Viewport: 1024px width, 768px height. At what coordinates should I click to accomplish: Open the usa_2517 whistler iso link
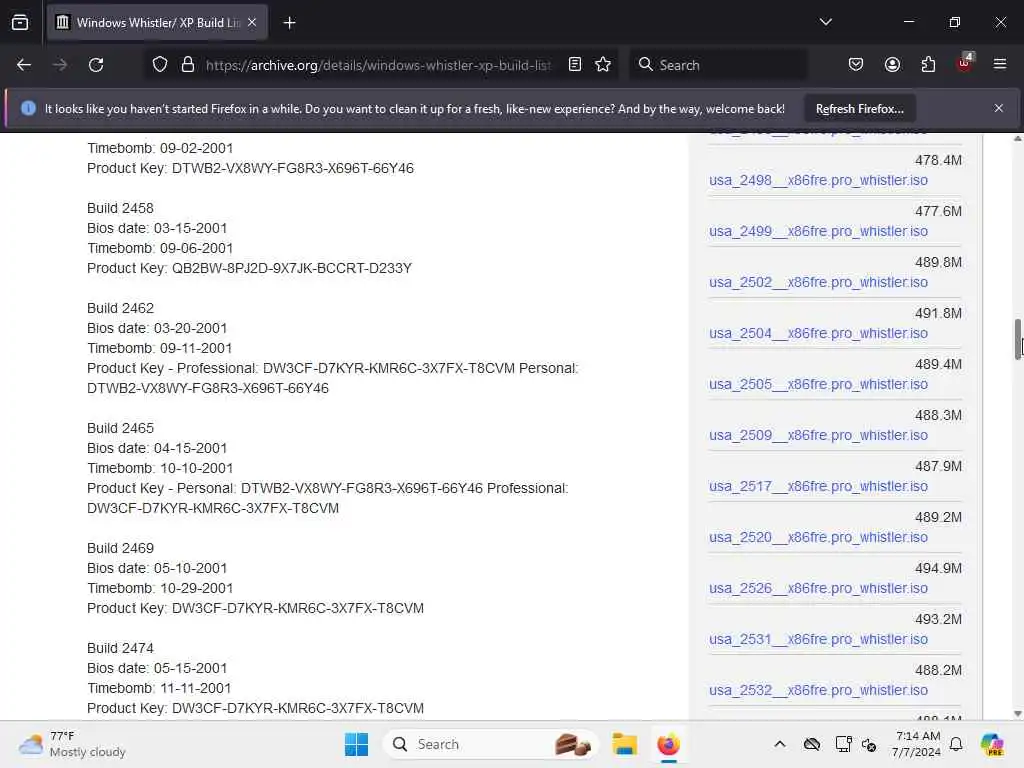(818, 486)
